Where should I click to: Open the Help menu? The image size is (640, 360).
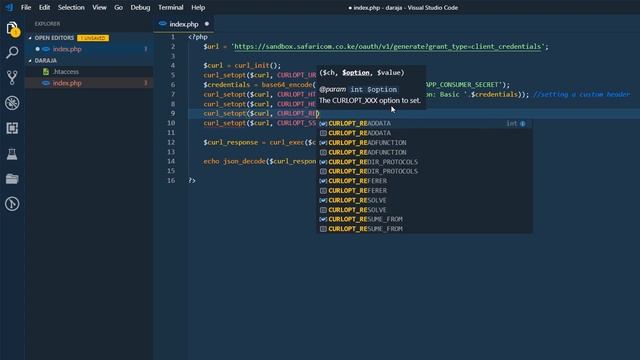point(198,7)
